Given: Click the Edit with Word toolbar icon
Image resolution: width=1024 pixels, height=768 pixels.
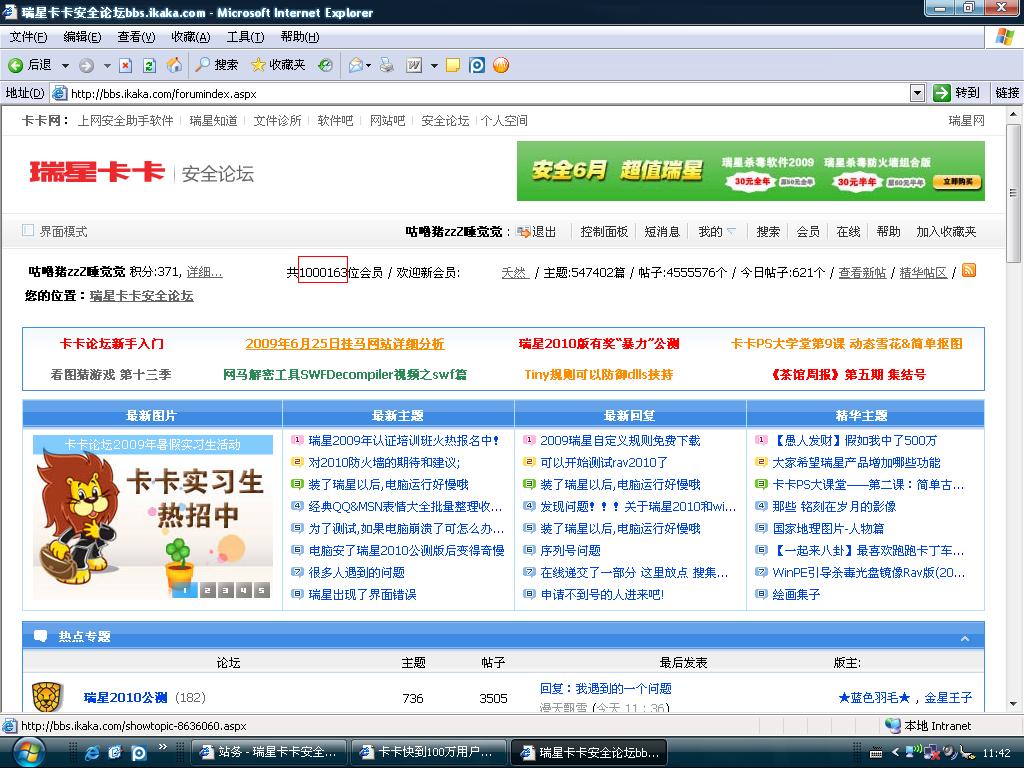Looking at the screenshot, I should (x=414, y=65).
